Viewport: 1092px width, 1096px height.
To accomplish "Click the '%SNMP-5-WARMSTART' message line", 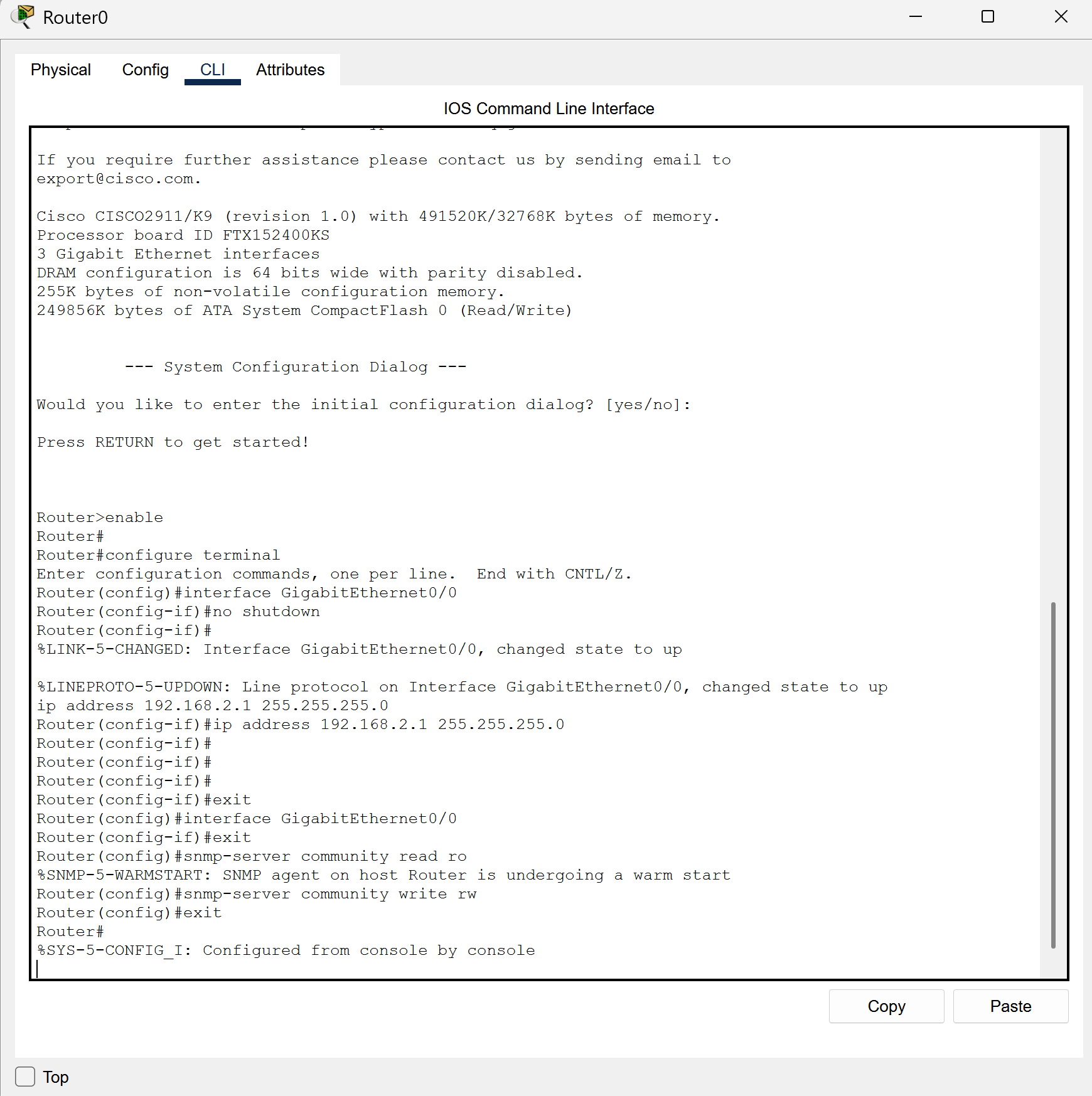I will pos(383,875).
